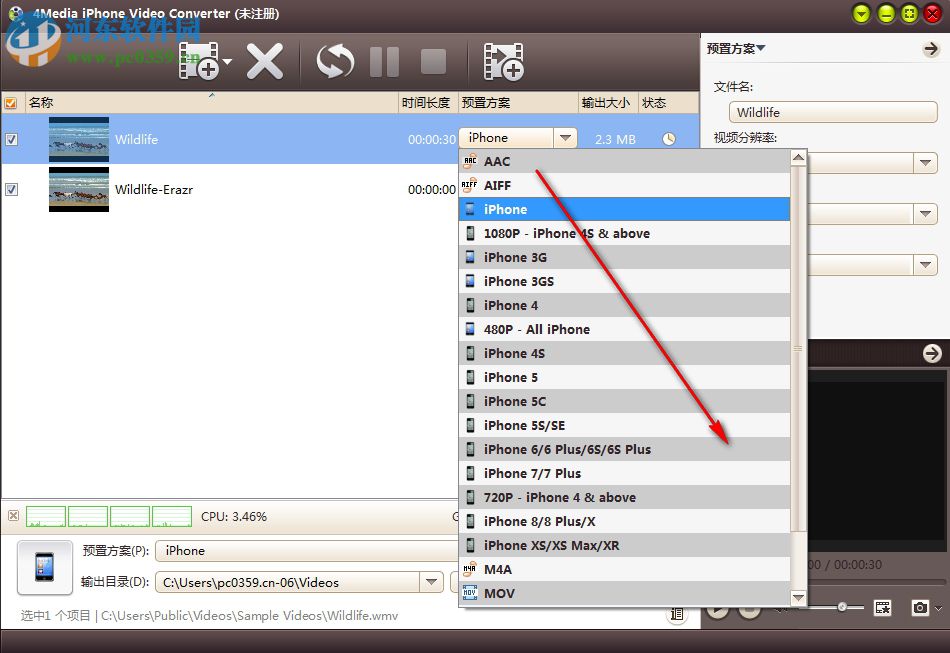Click the 时间长度 column header
Image resolution: width=950 pixels, height=653 pixels.
pos(427,102)
